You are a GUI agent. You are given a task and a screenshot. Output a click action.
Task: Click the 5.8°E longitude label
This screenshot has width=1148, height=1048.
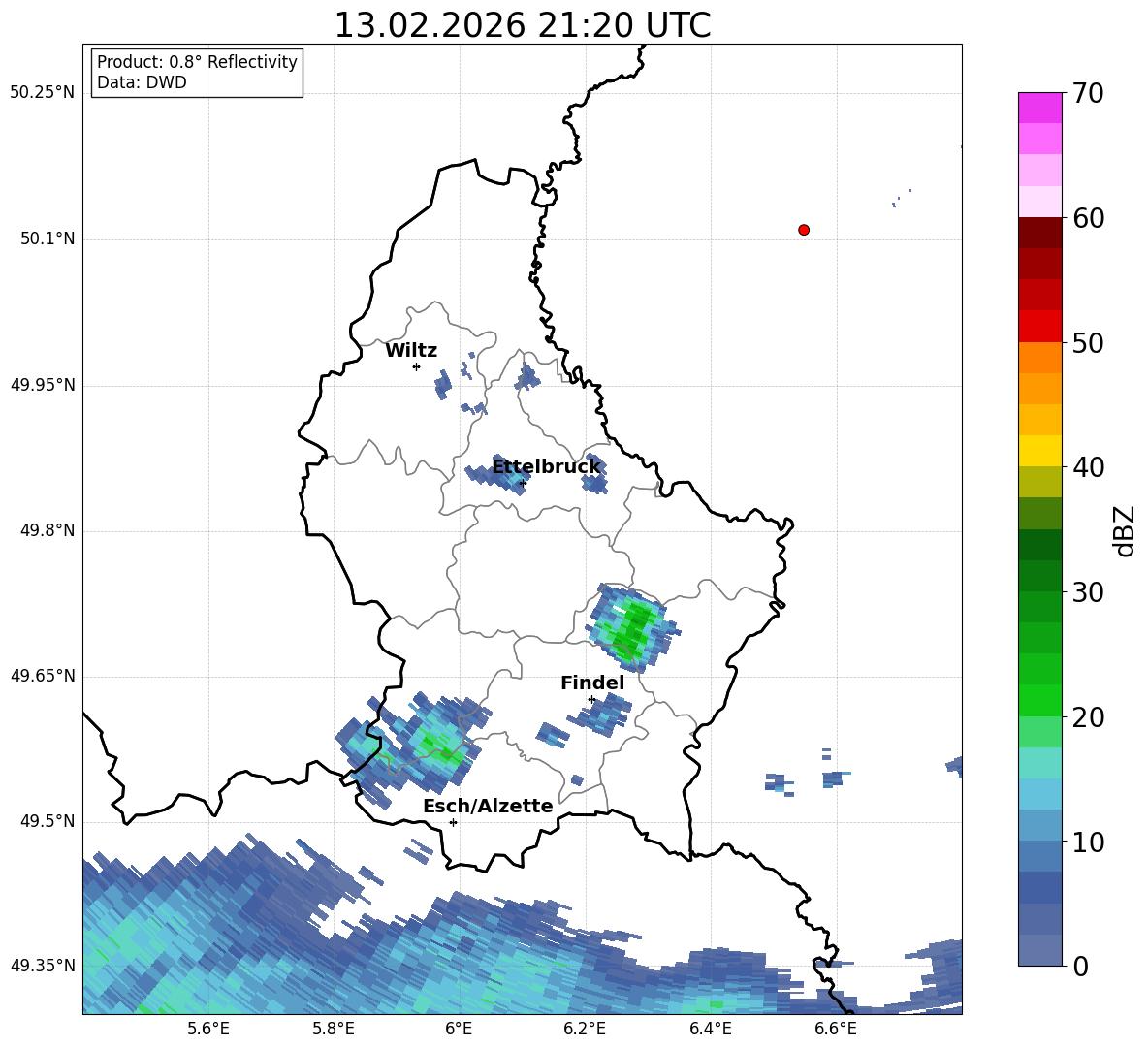(x=334, y=1029)
